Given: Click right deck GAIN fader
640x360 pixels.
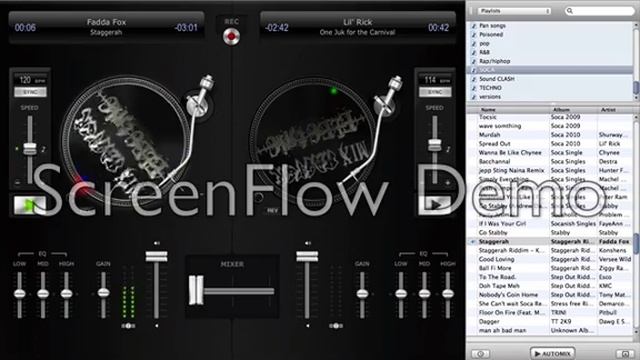Looking at the screenshot, I should [x=362, y=293].
